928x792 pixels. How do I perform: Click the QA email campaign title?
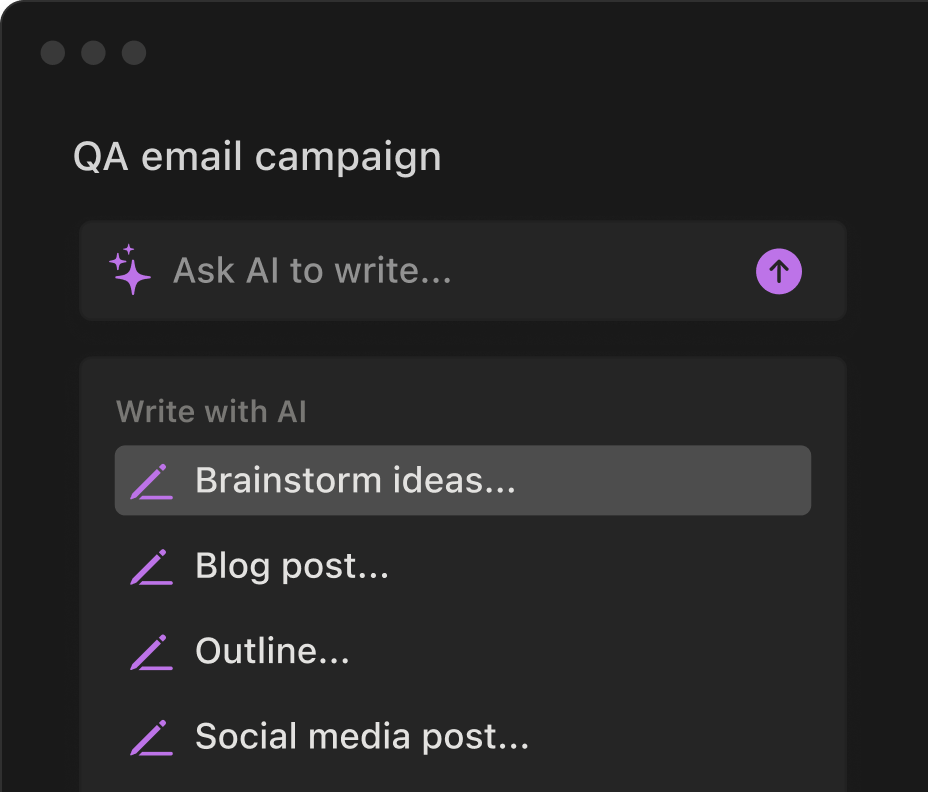pos(257,157)
